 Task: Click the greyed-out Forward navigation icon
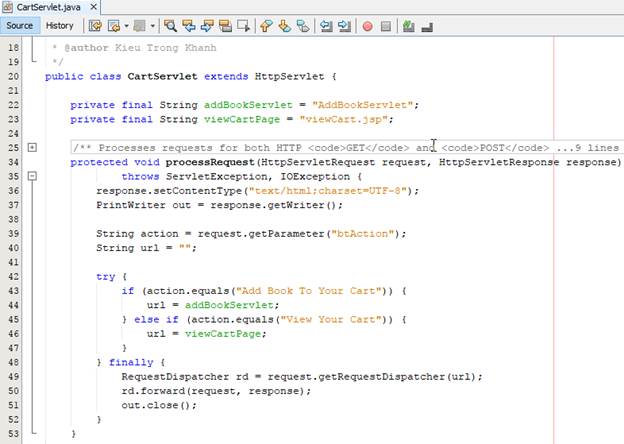point(139,26)
